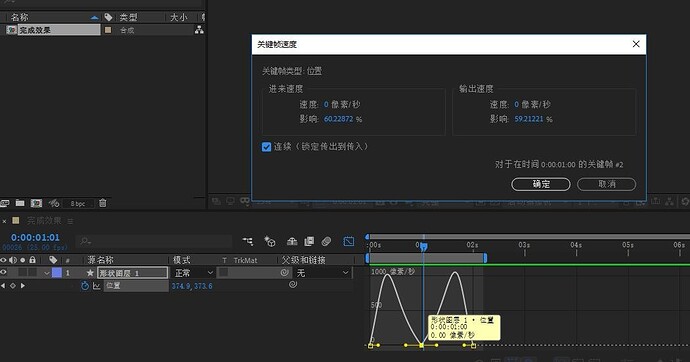Click the video eye column header icon

(4, 260)
